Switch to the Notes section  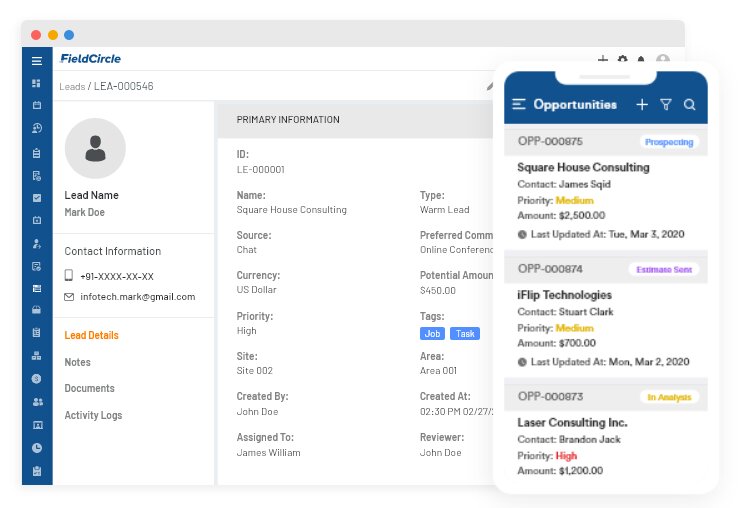click(x=77, y=362)
